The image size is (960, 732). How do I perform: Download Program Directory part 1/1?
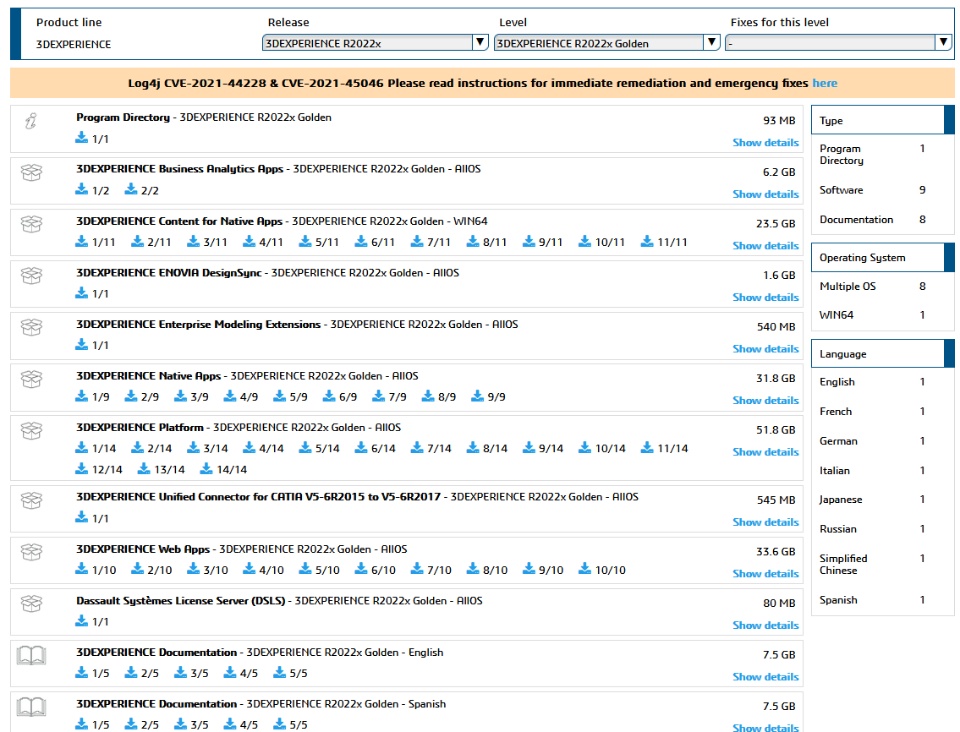tap(92, 138)
